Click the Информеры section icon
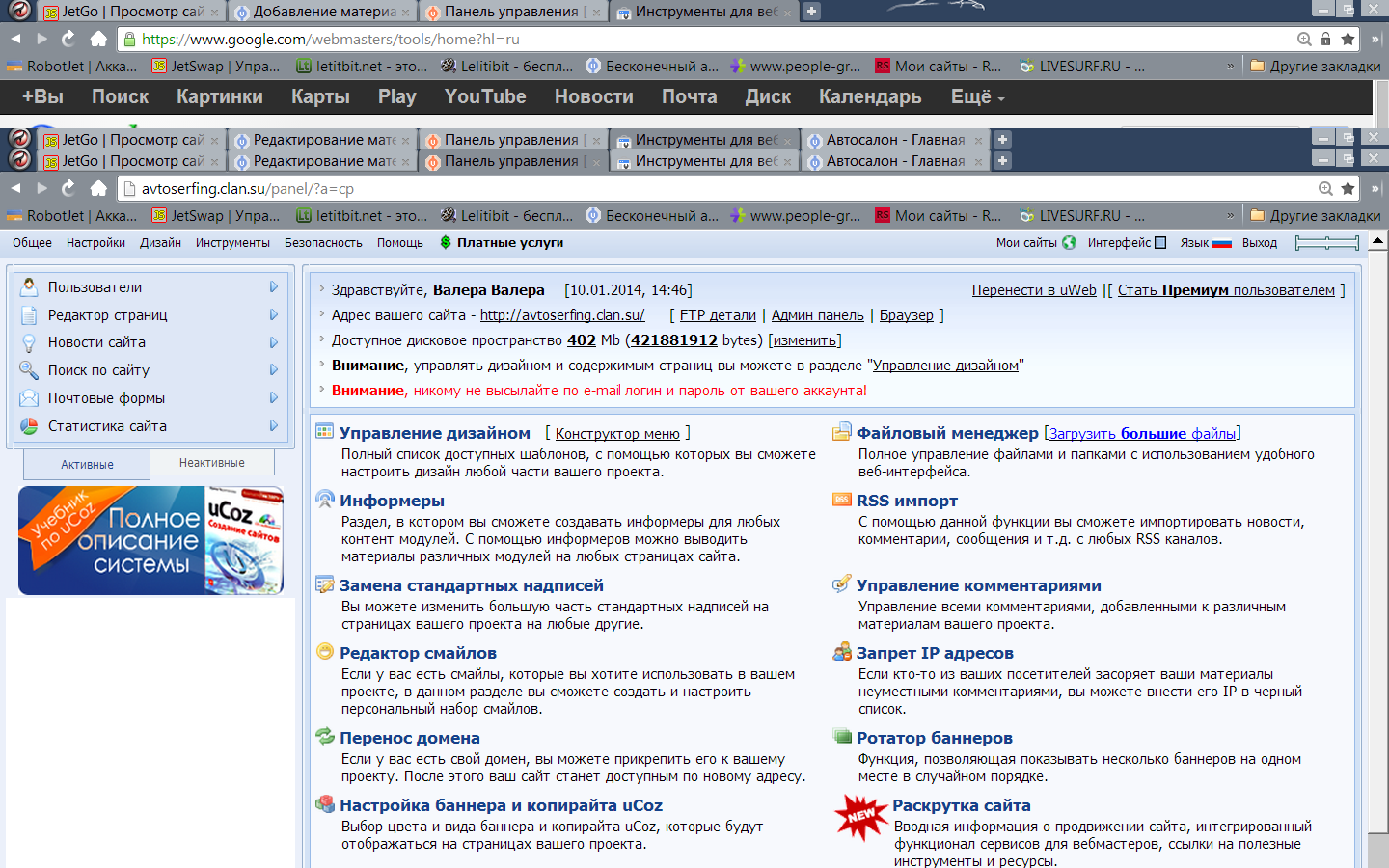 point(325,499)
